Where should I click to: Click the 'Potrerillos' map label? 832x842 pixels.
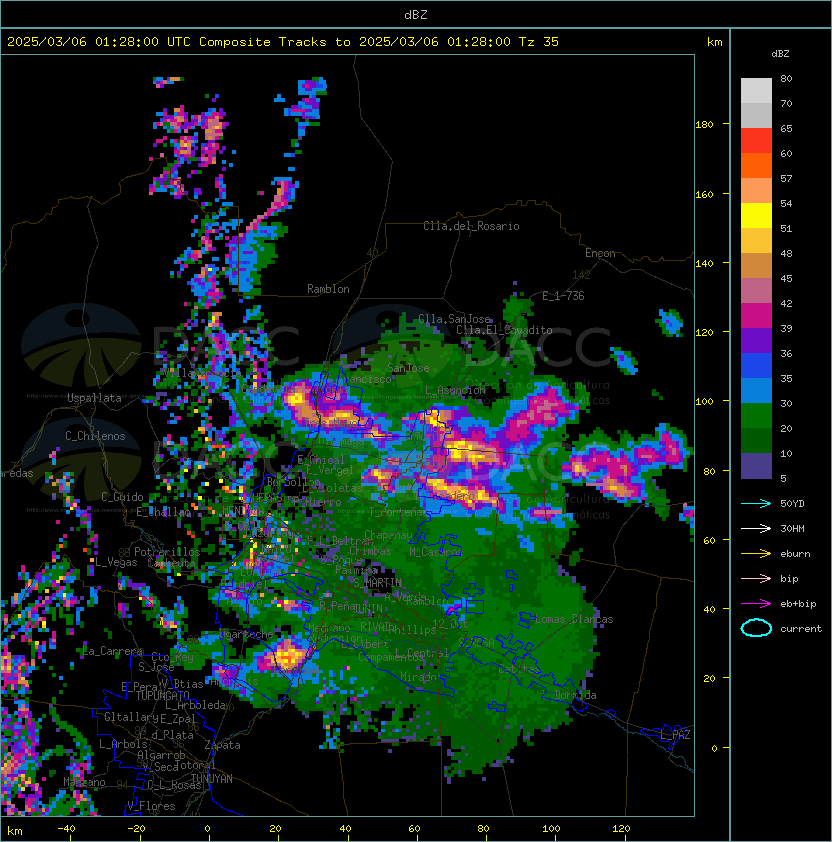pos(167,551)
